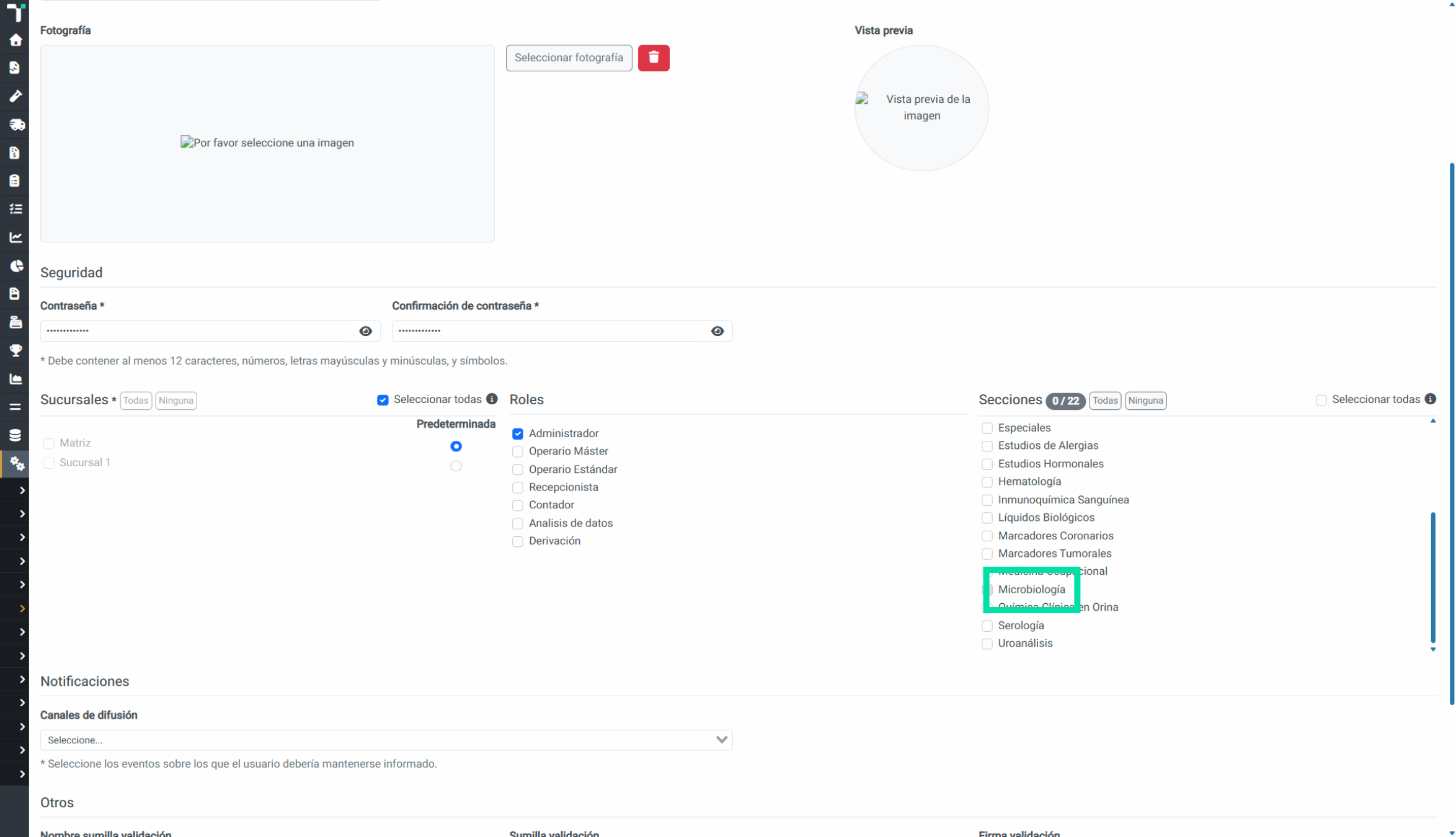Select Sucursal 1 as Predeterminada radio
Image resolution: width=1456 pixels, height=837 pixels.
[x=456, y=466]
